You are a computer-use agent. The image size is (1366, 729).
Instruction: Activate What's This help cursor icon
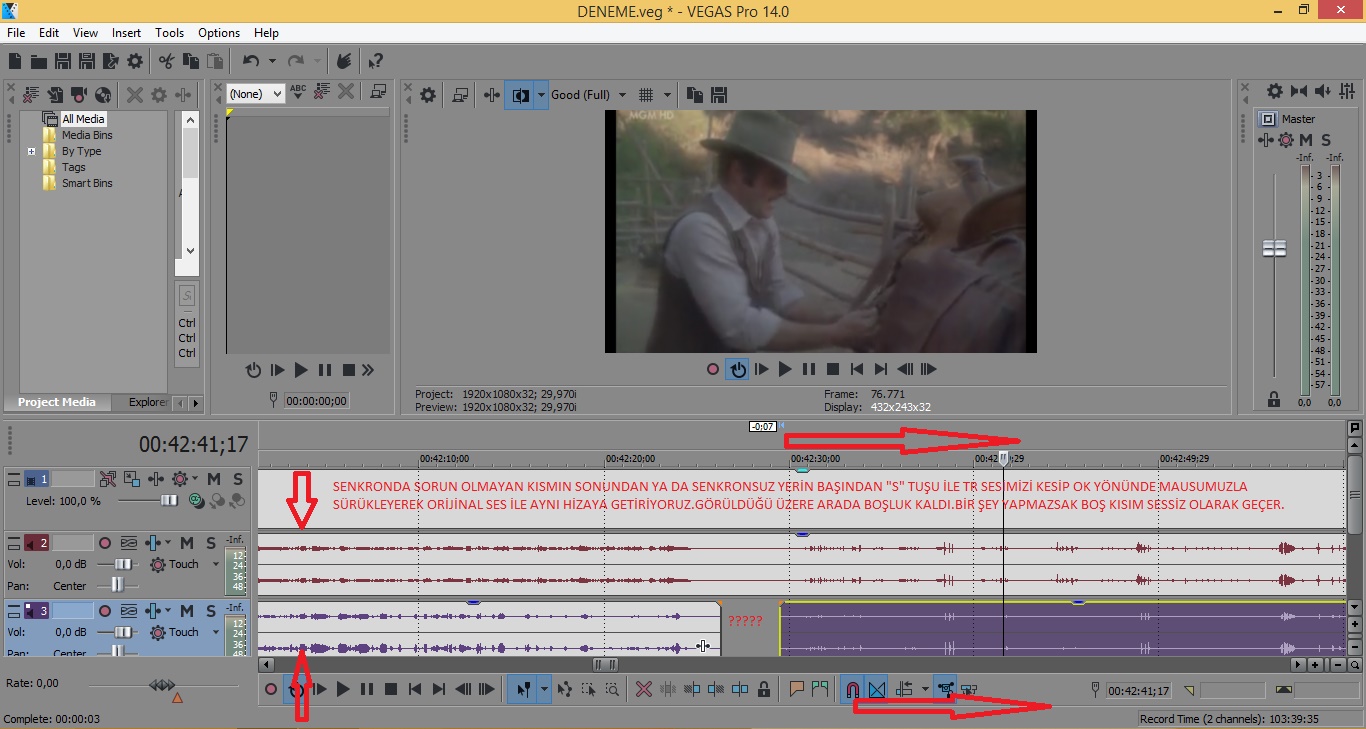(x=375, y=61)
